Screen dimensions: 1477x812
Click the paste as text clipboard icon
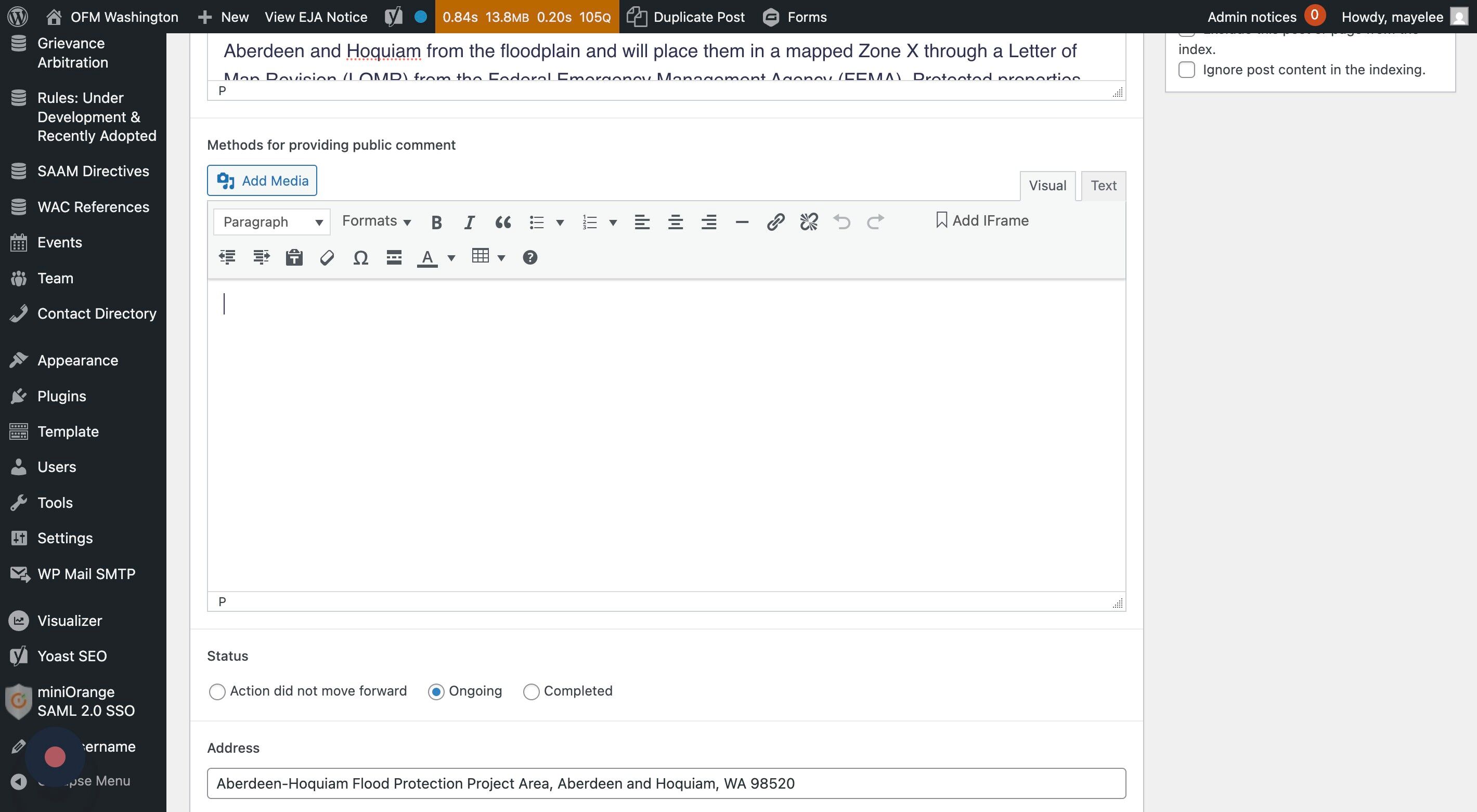coord(294,258)
